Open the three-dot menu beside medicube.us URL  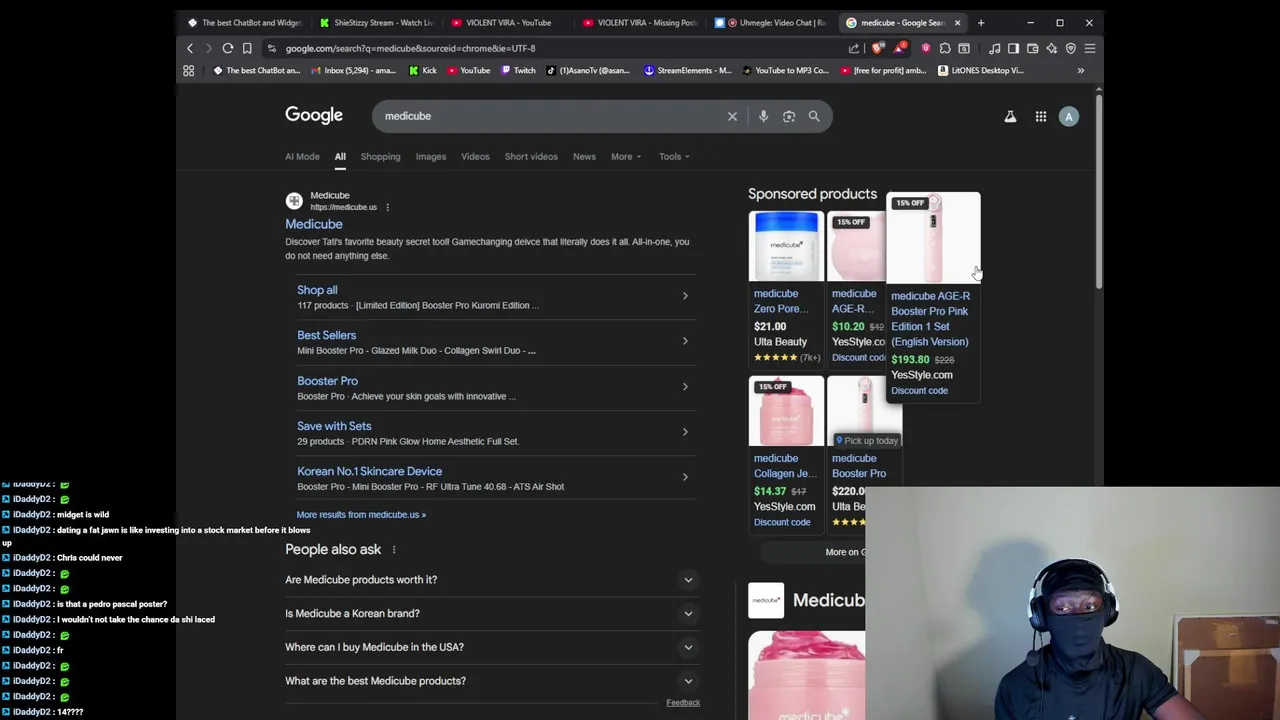(x=387, y=207)
